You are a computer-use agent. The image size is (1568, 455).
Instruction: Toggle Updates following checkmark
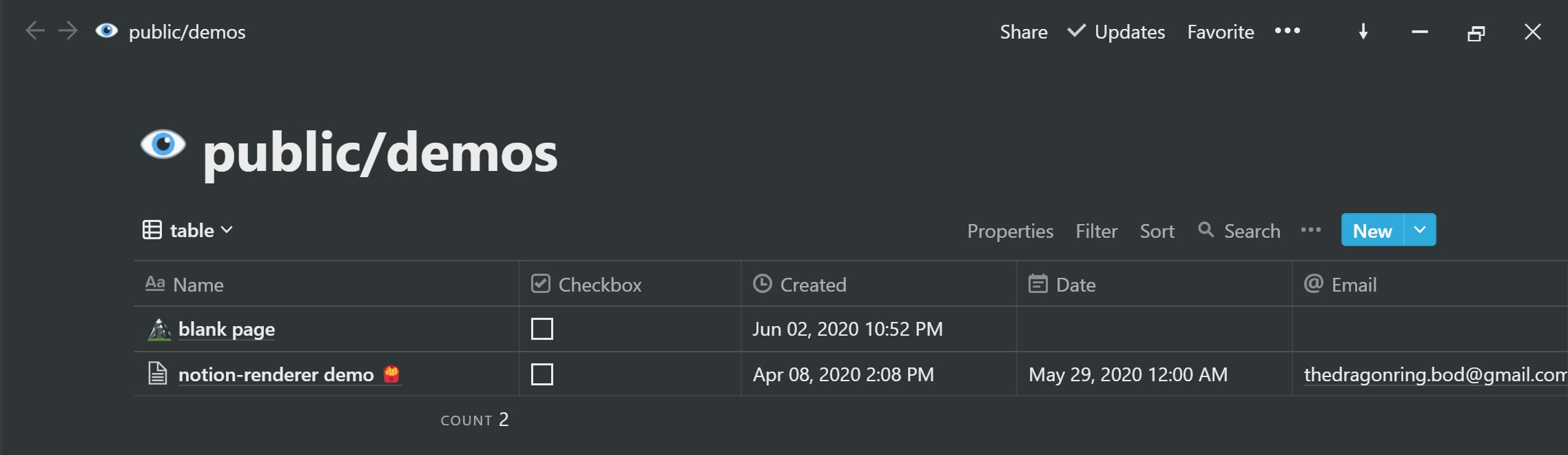tap(1076, 31)
